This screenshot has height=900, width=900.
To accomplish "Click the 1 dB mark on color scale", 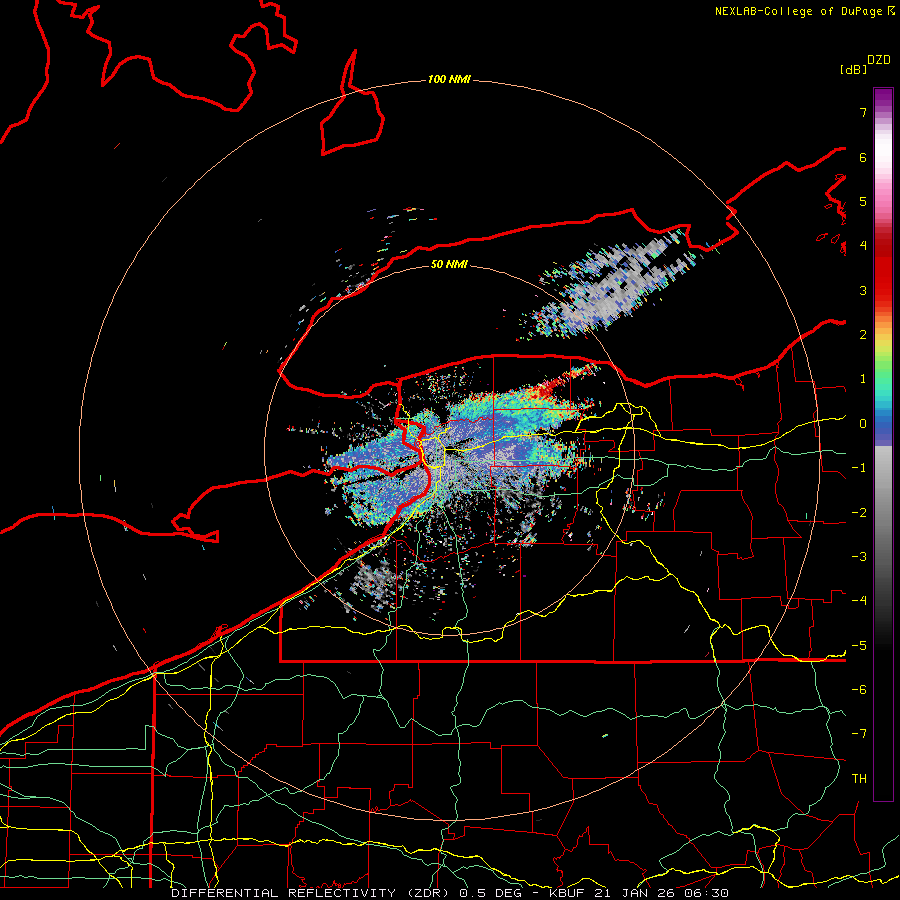I will tap(863, 379).
